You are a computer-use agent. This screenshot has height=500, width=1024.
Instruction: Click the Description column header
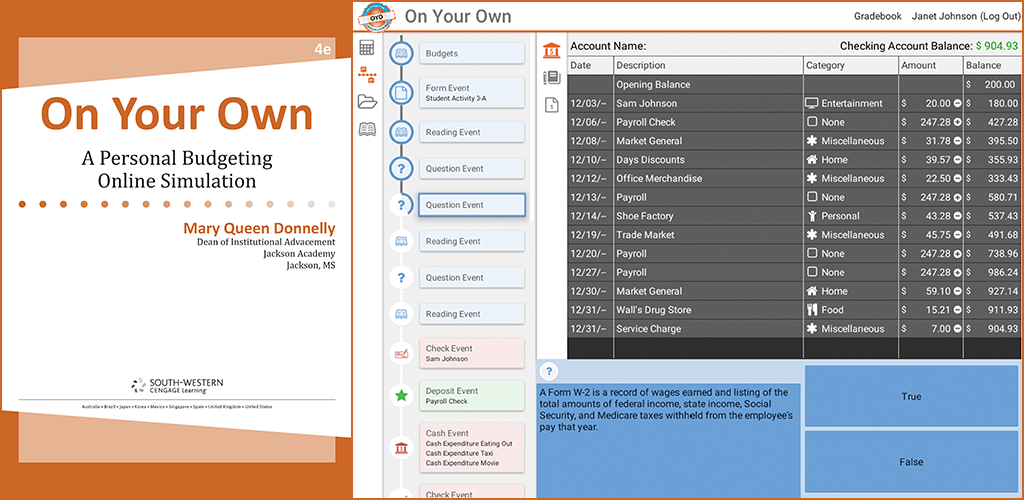tap(709, 65)
